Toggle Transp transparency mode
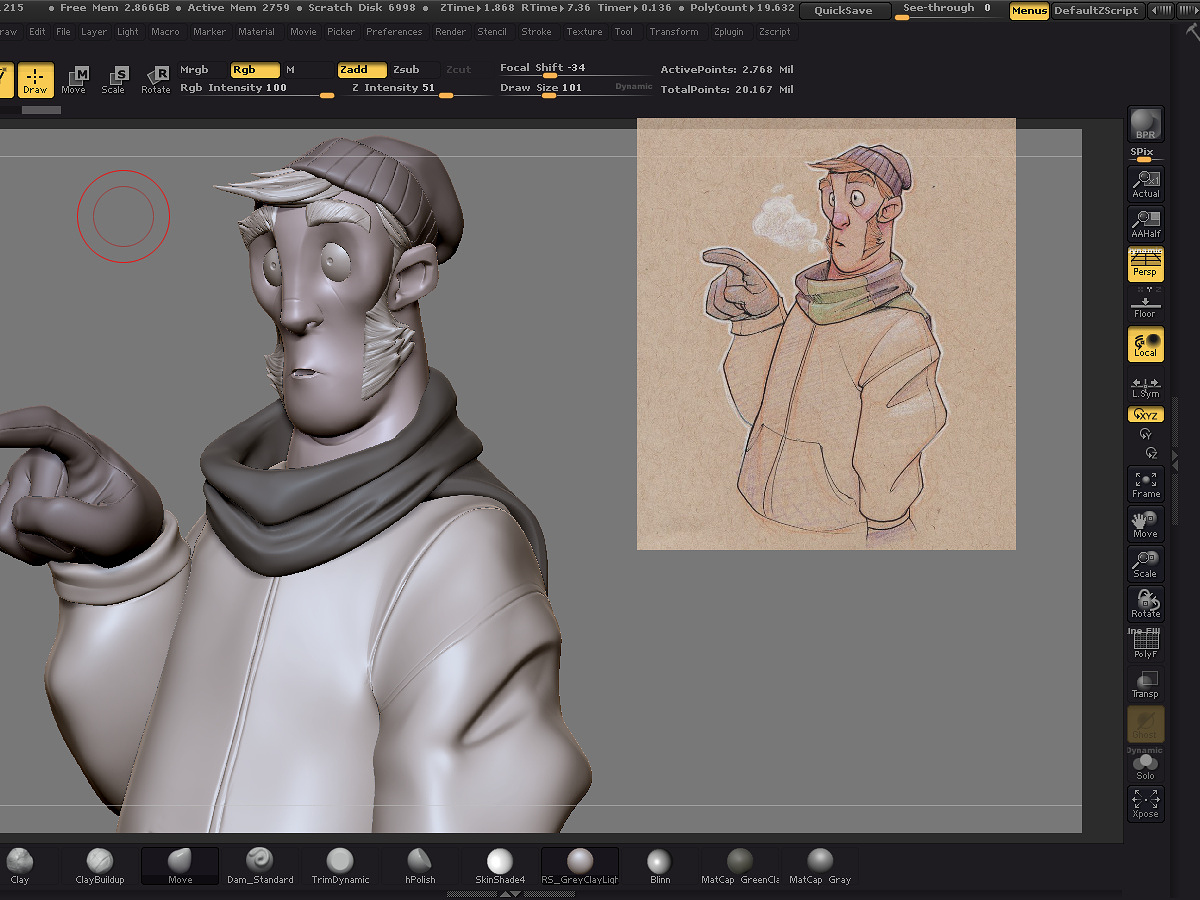Screen dimensions: 1200x900 tap(1145, 684)
